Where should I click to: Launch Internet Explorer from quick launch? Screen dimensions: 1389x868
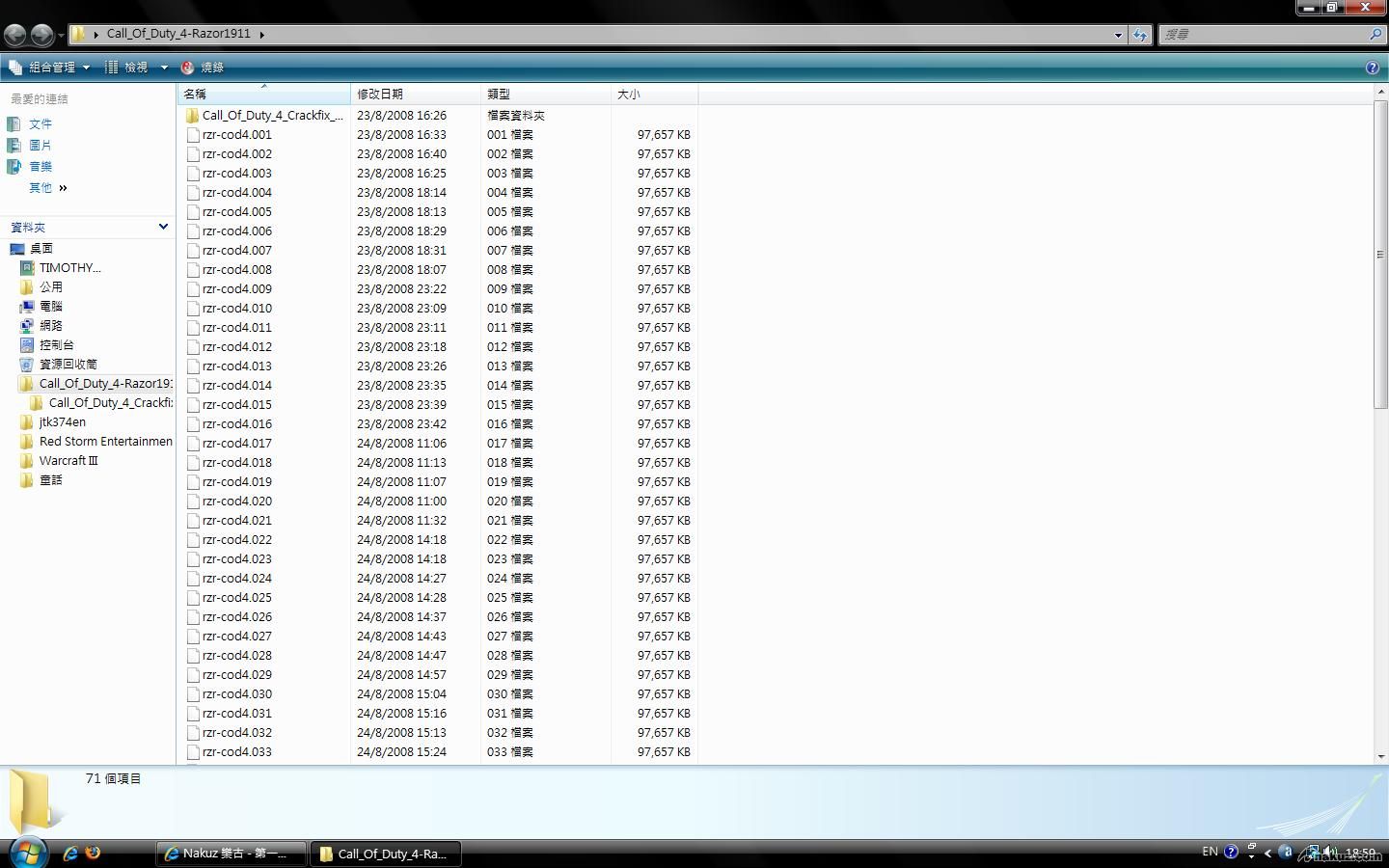point(70,854)
